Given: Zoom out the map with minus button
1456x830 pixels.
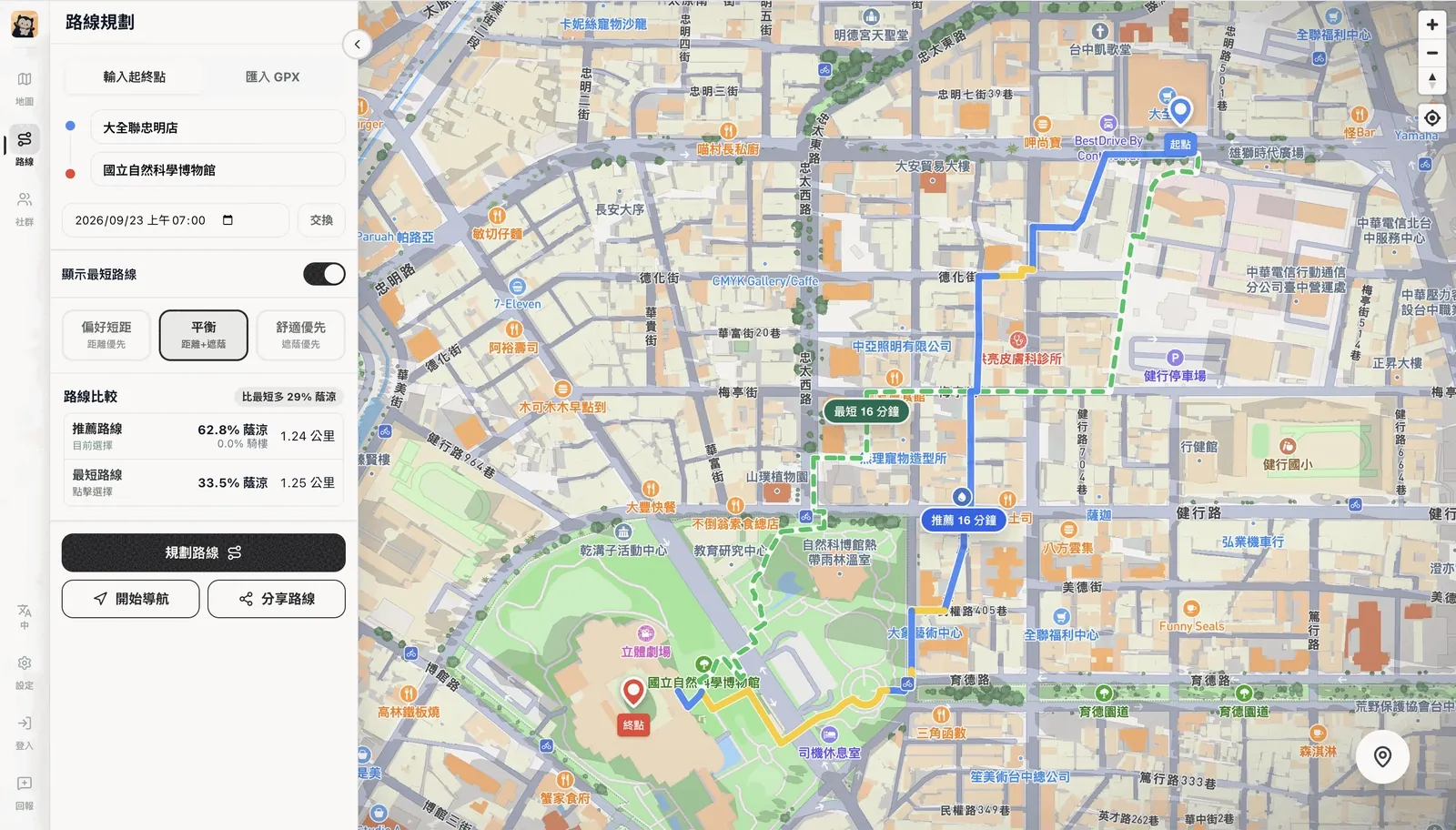Looking at the screenshot, I should click(x=1432, y=53).
